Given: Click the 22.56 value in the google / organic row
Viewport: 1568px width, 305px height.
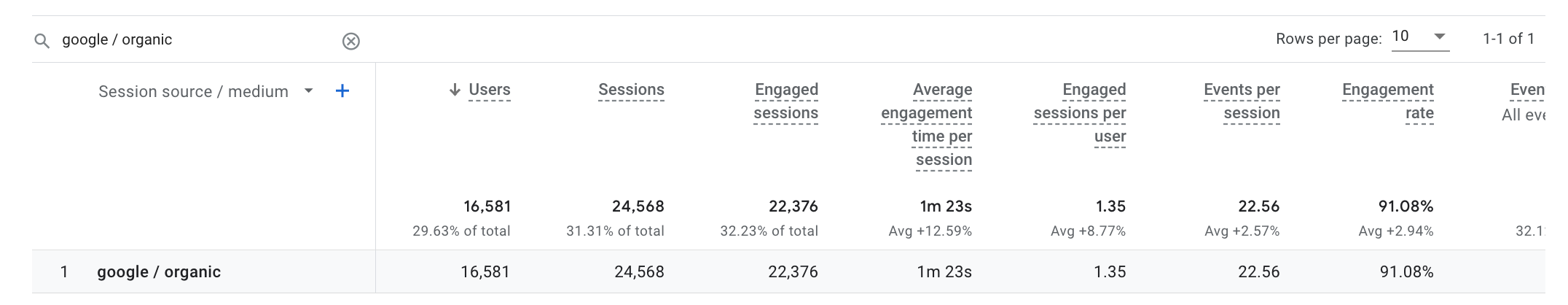Looking at the screenshot, I should (x=1258, y=272).
